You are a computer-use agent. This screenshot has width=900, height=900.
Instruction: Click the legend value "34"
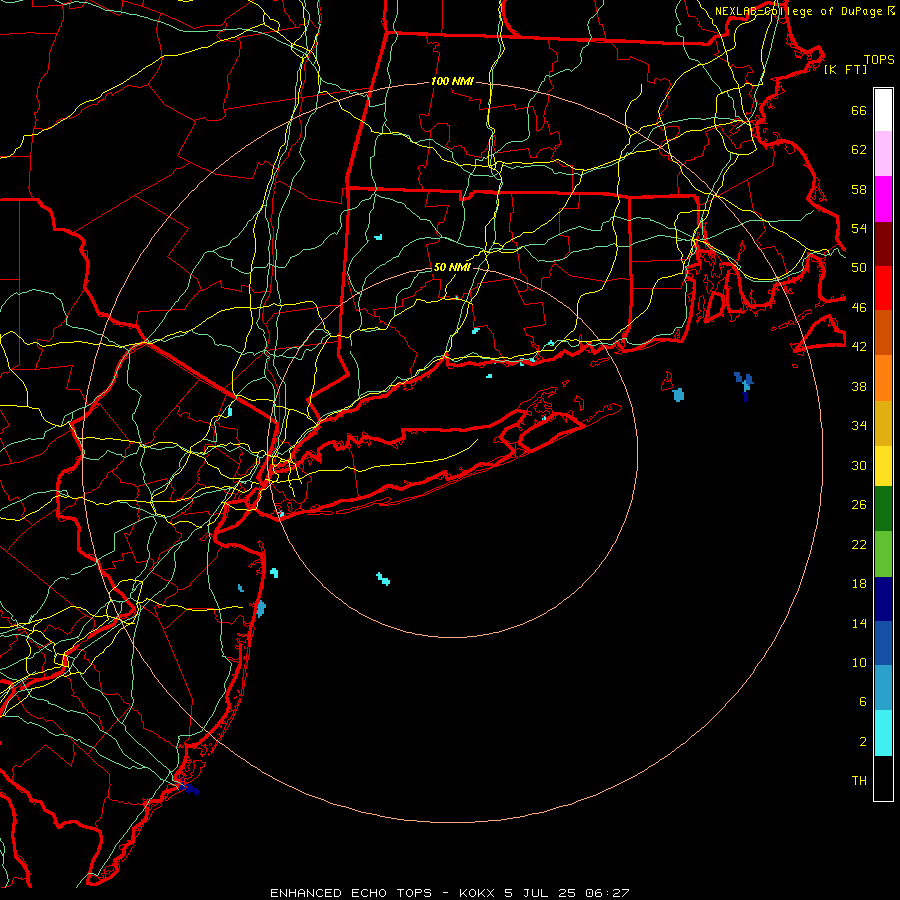859,425
